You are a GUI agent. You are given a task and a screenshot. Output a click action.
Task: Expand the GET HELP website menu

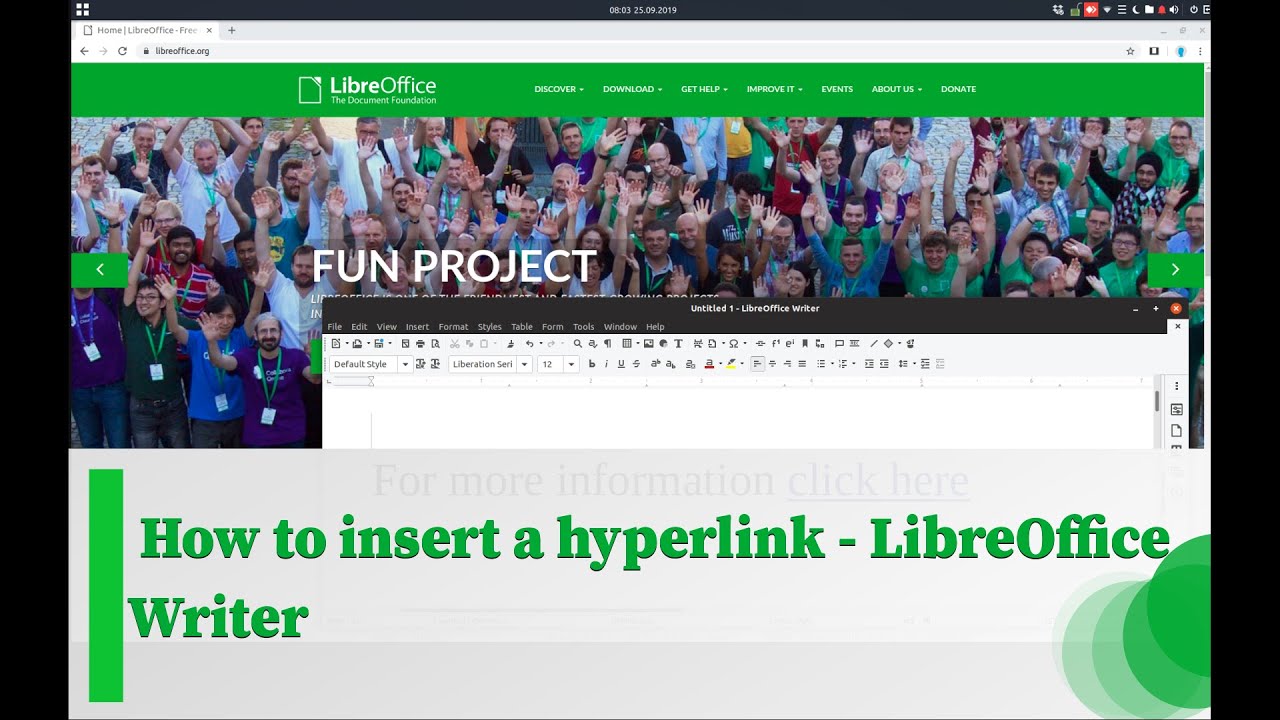point(704,89)
